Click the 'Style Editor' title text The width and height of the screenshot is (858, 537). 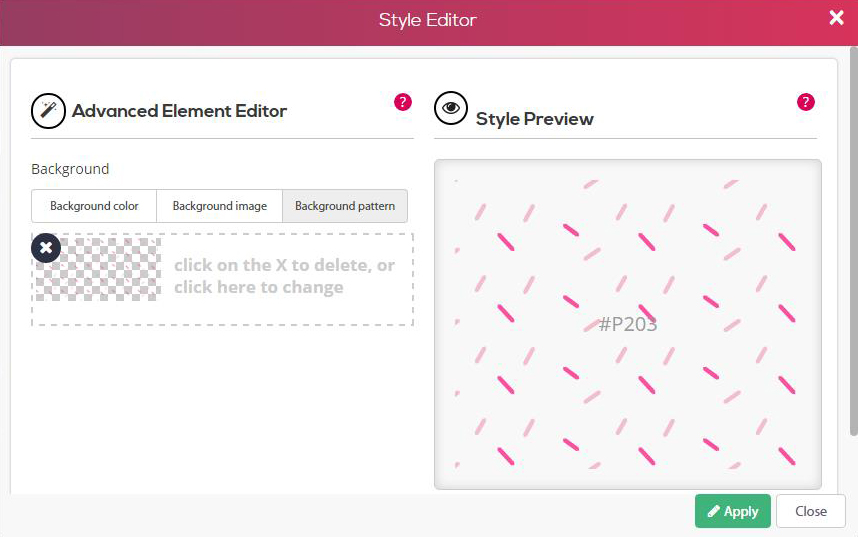point(428,20)
